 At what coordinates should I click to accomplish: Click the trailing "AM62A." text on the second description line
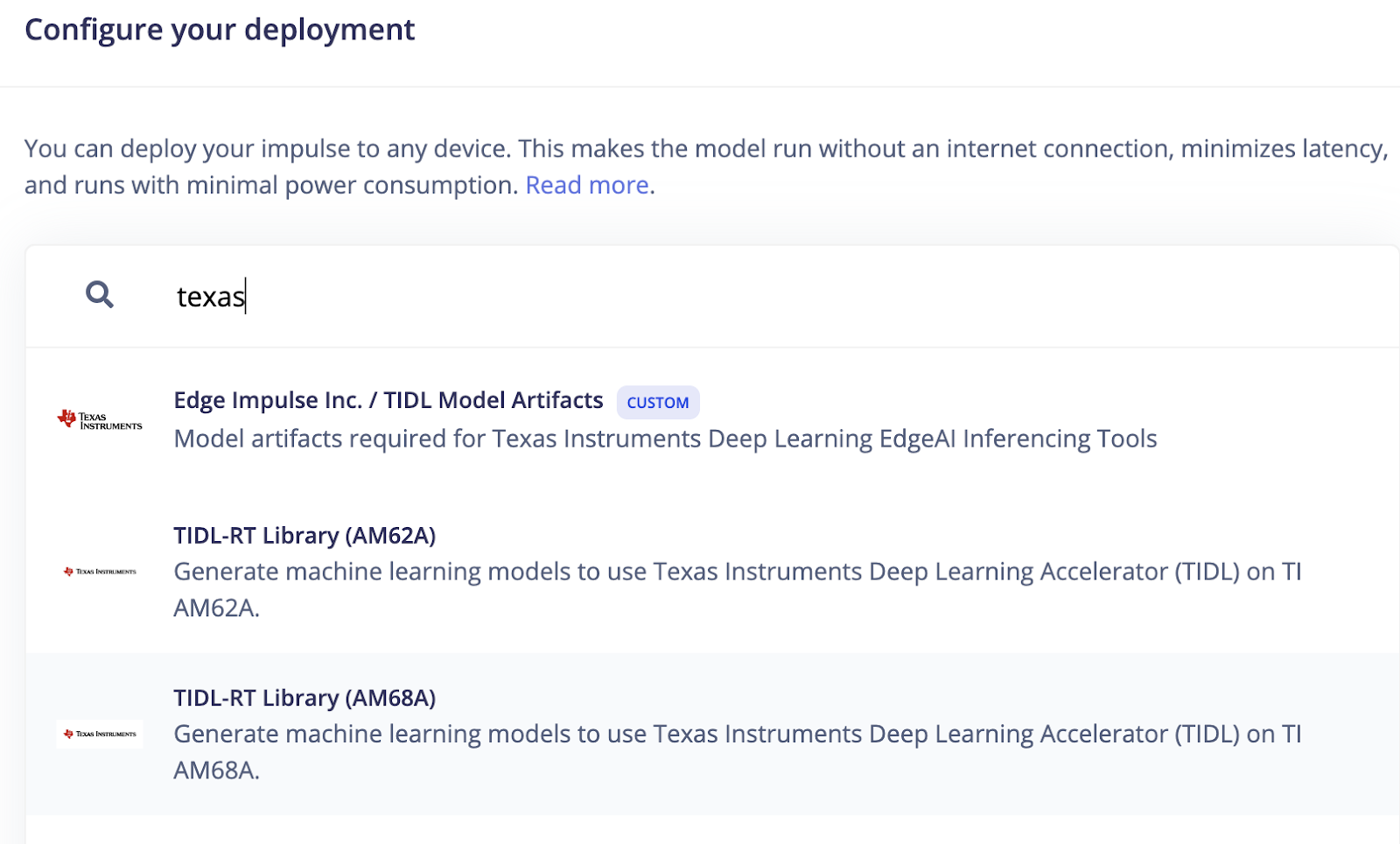tap(216, 608)
